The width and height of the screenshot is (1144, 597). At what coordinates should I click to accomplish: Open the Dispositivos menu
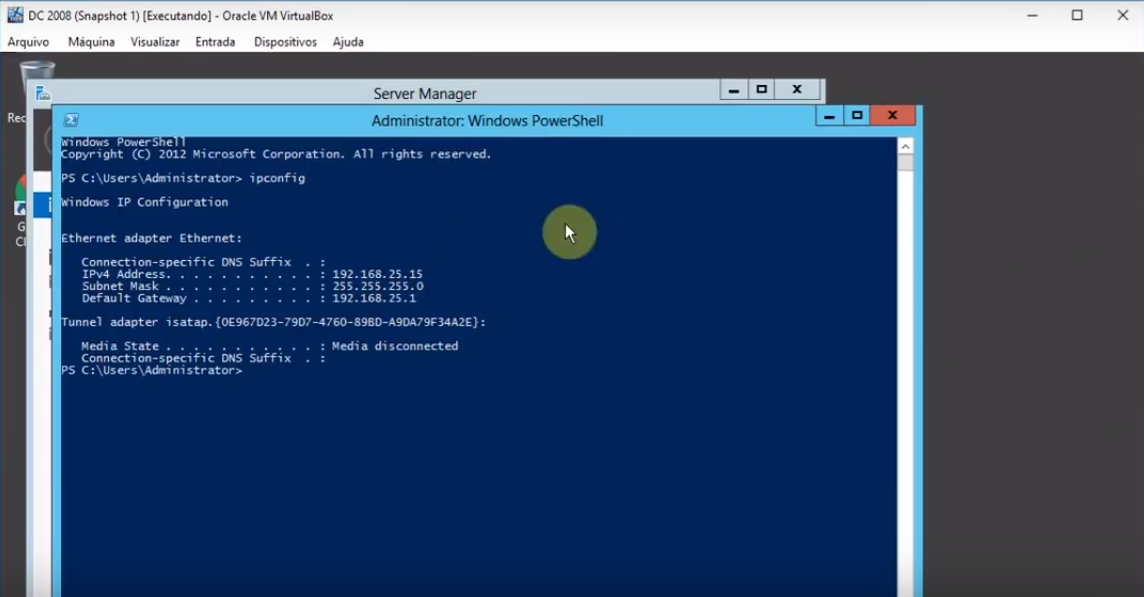285,42
